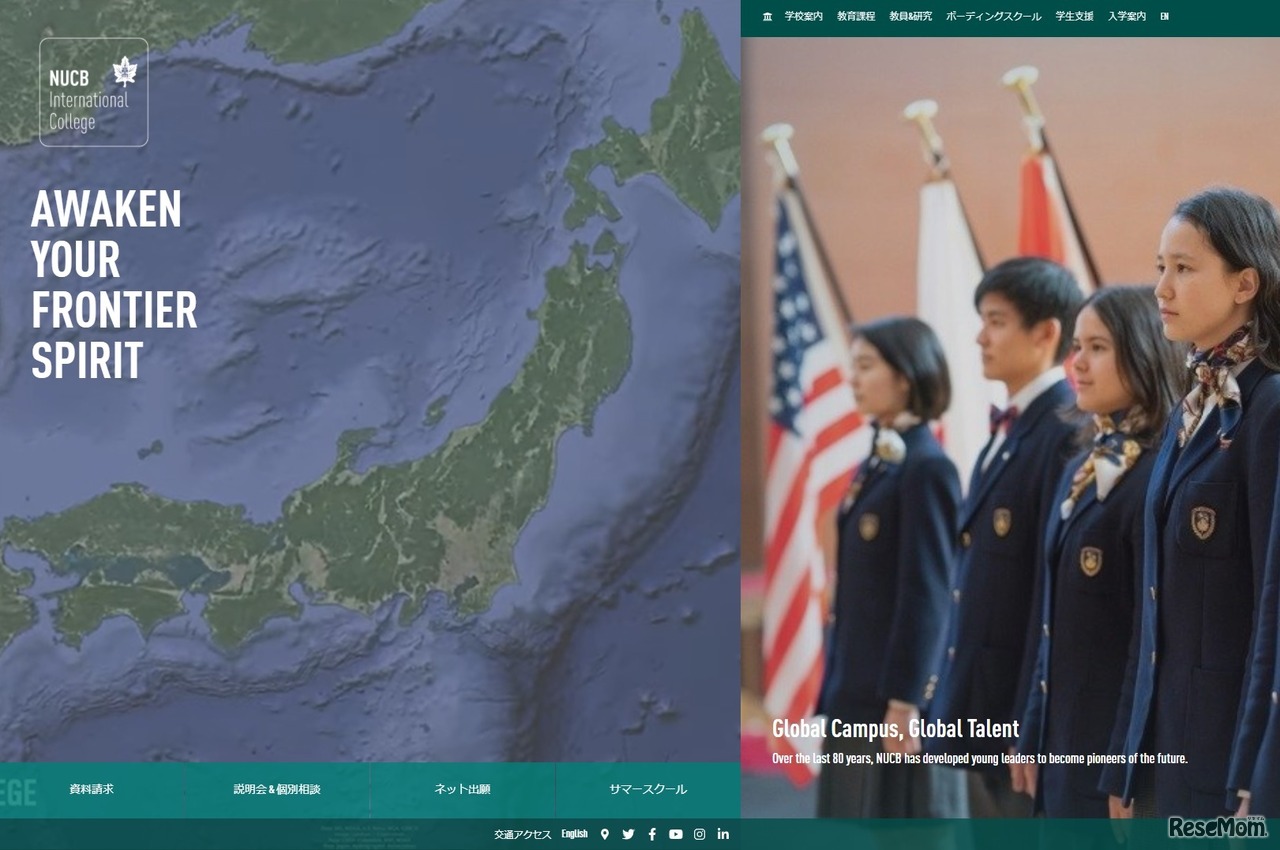Click the 資料請求 button
This screenshot has width=1280, height=850.
click(x=92, y=790)
